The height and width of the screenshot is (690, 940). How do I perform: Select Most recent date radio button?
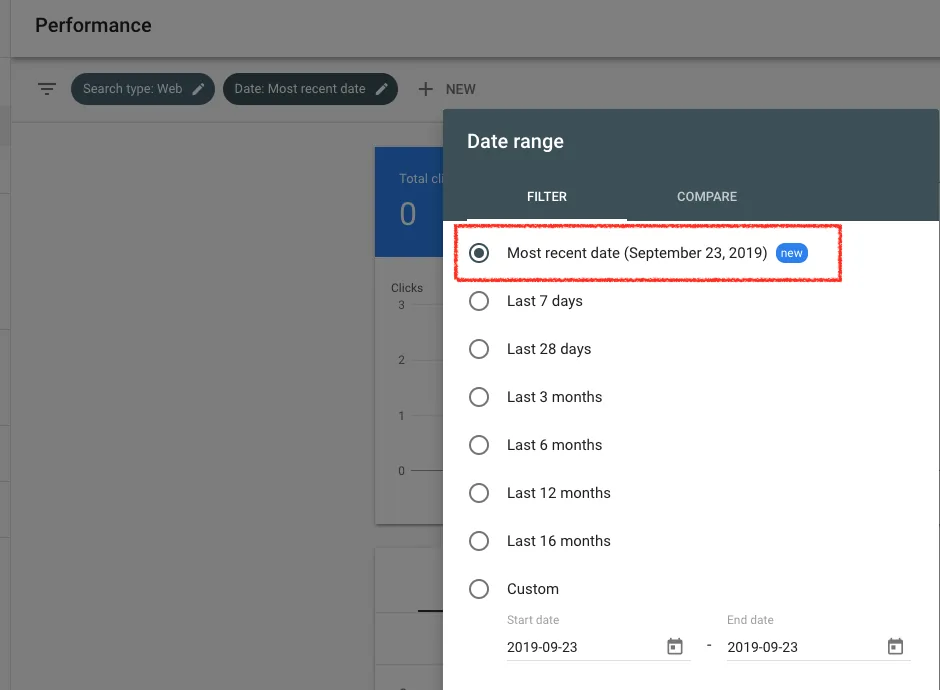click(479, 253)
